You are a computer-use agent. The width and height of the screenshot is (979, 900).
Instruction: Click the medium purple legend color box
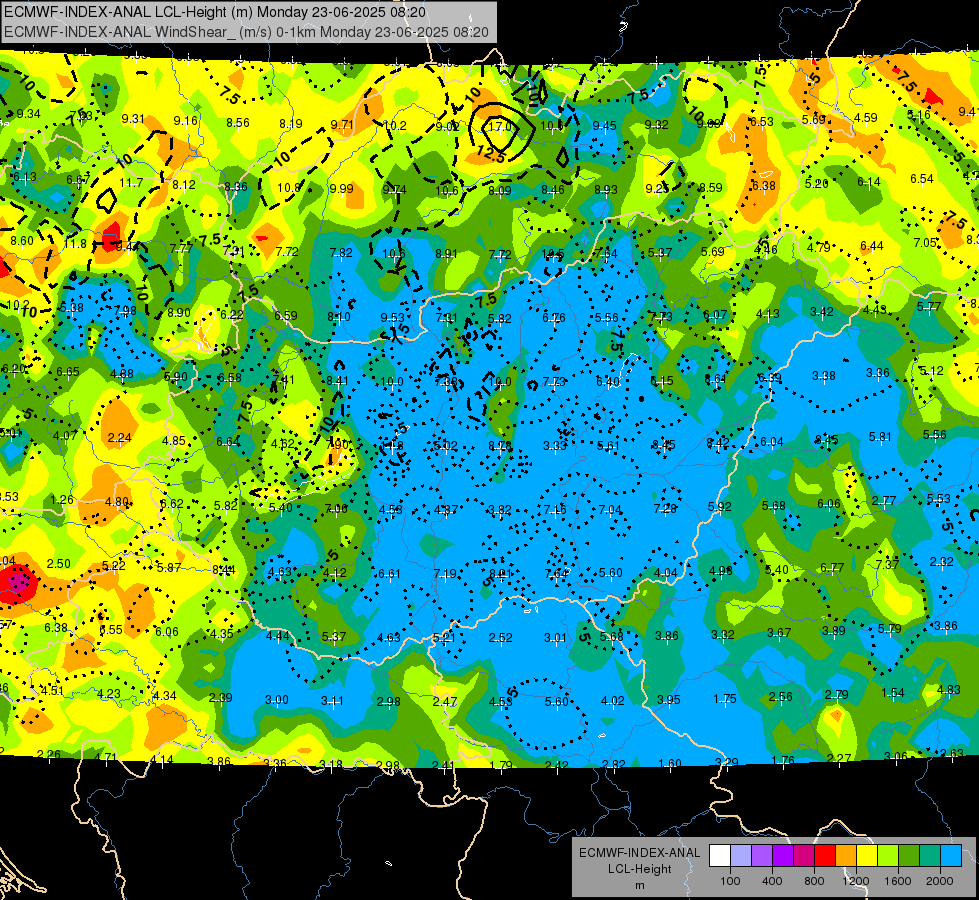pos(762,856)
